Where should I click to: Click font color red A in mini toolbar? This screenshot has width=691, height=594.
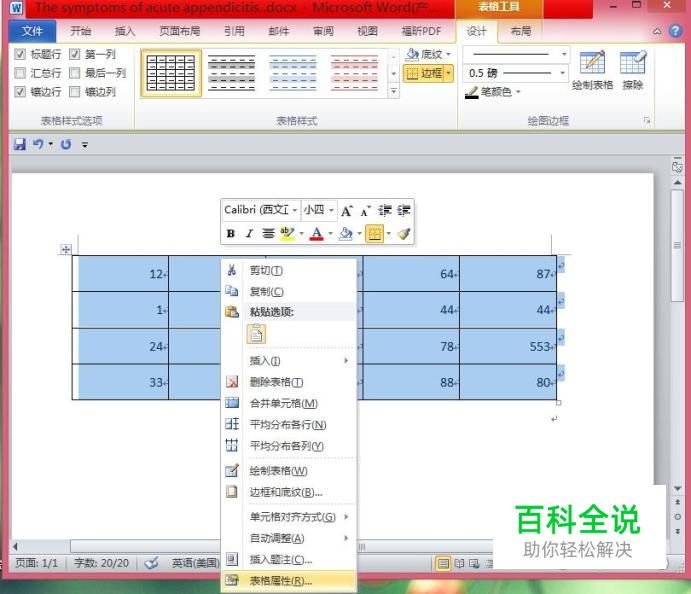point(316,234)
